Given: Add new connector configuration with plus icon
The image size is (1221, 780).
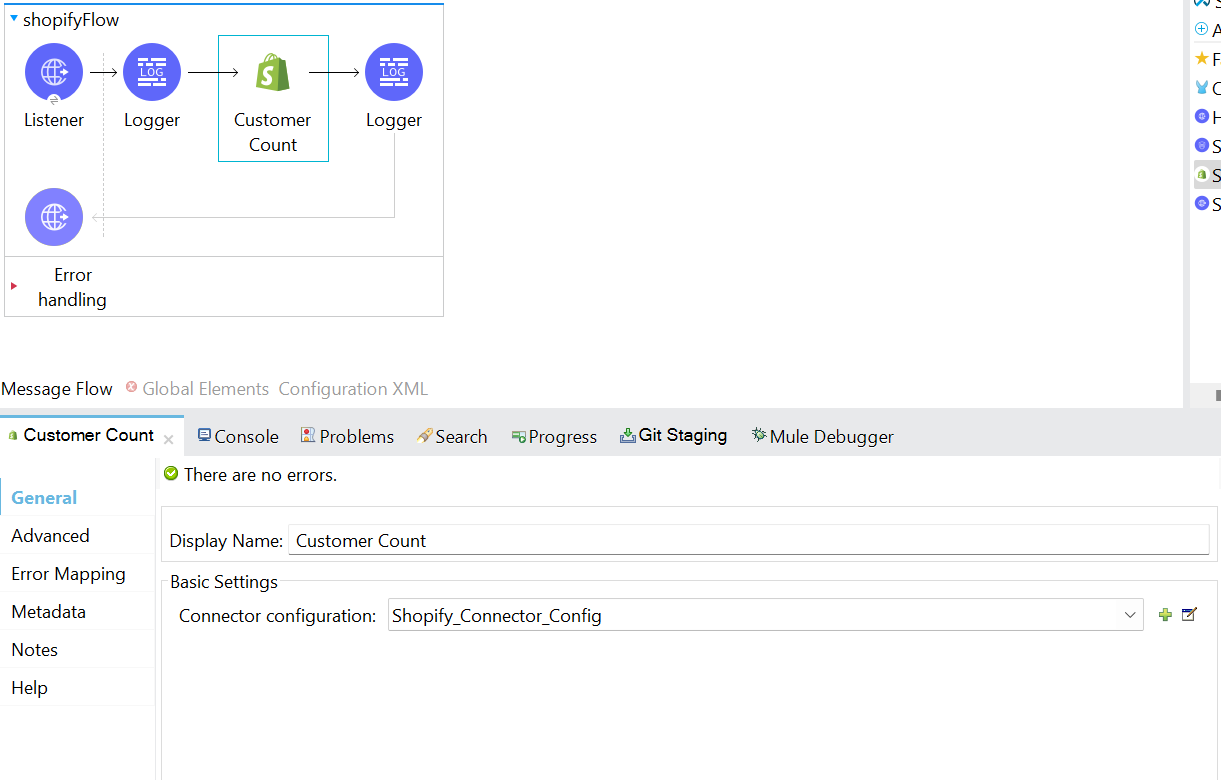Looking at the screenshot, I should pyautogui.click(x=1165, y=615).
